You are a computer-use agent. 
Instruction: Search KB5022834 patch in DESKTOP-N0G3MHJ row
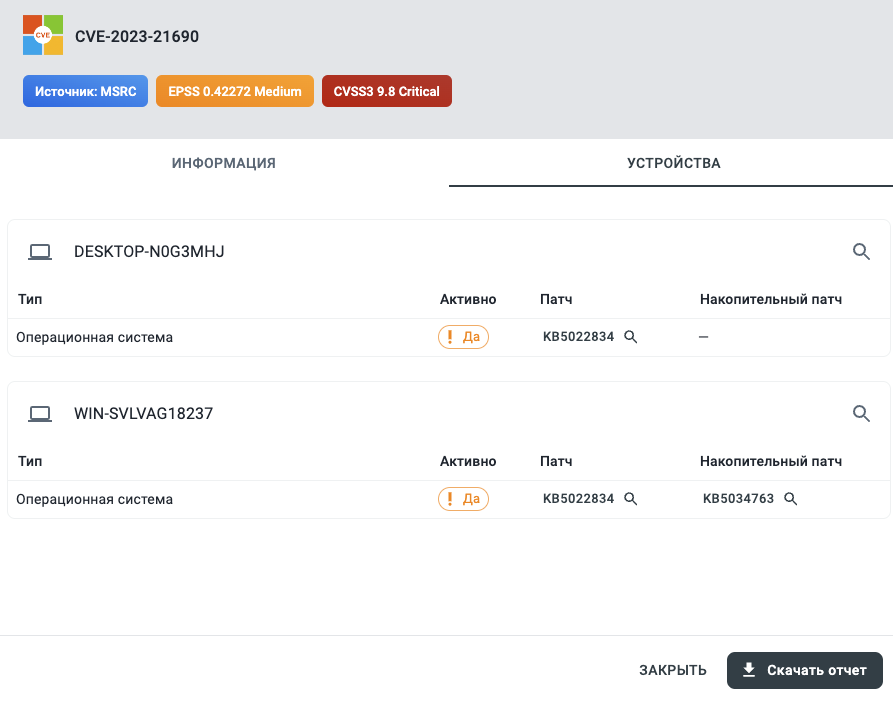coord(630,337)
